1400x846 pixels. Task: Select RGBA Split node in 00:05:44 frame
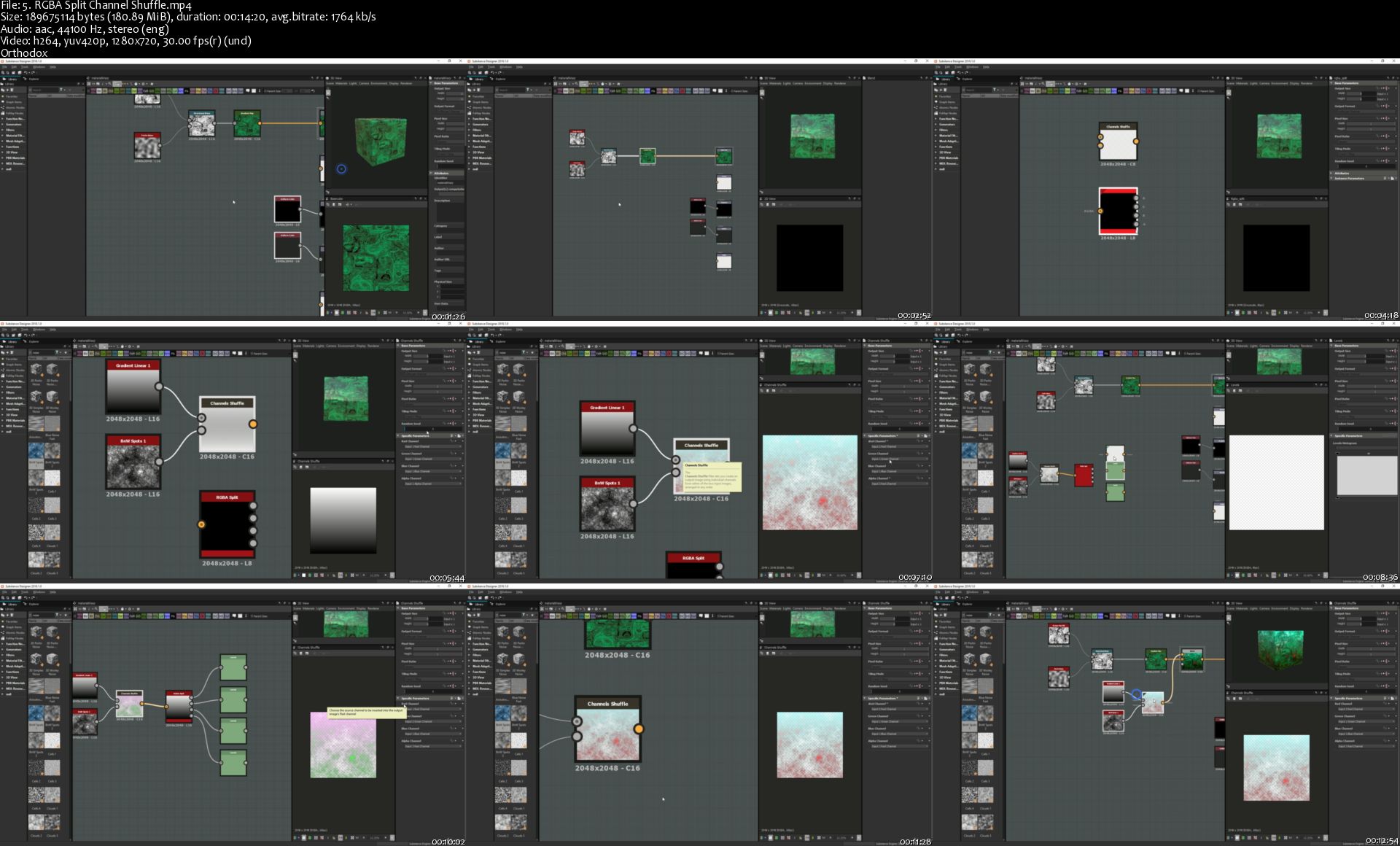click(x=227, y=524)
